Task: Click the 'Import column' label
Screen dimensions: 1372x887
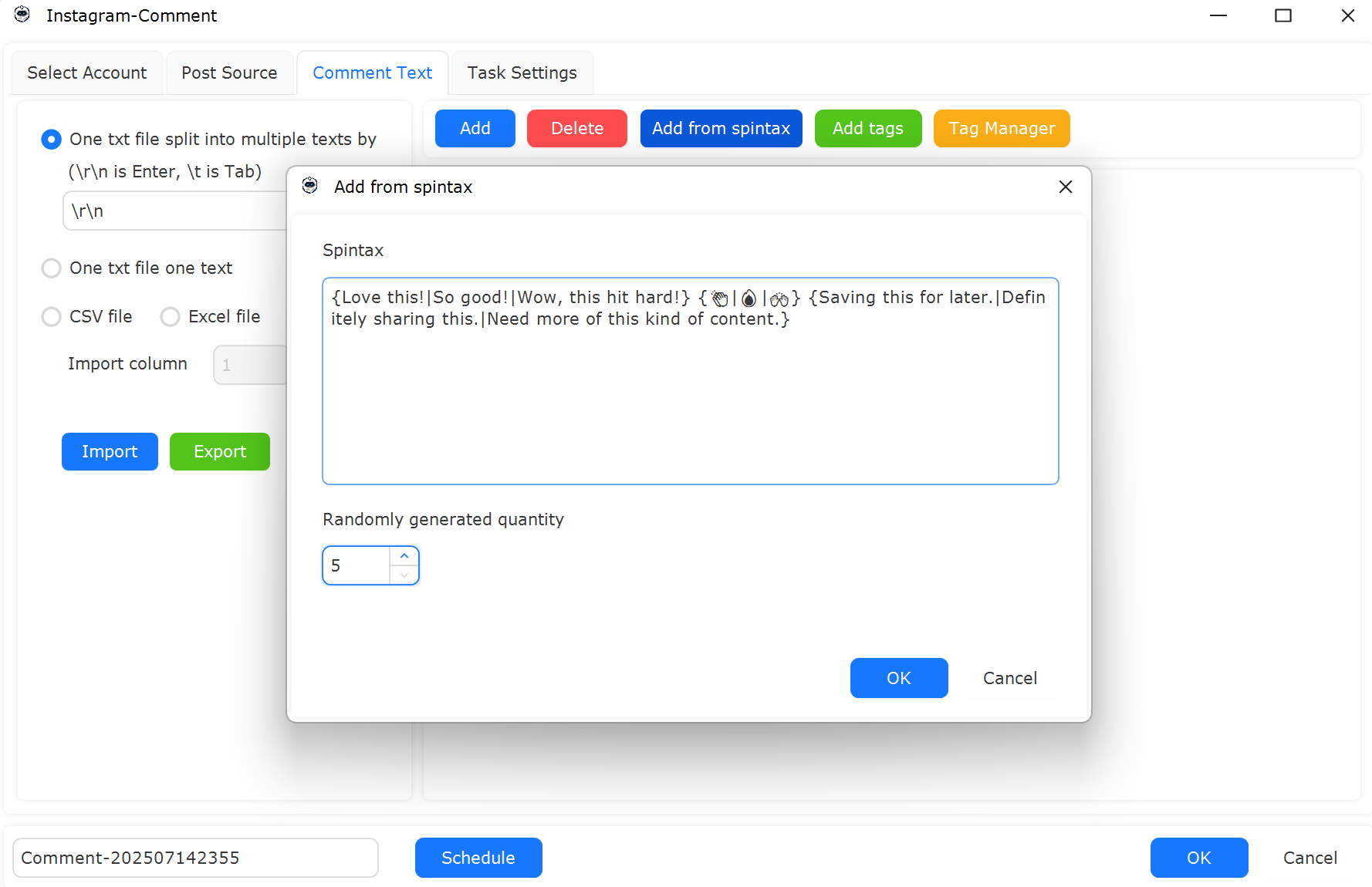Action: [x=127, y=363]
